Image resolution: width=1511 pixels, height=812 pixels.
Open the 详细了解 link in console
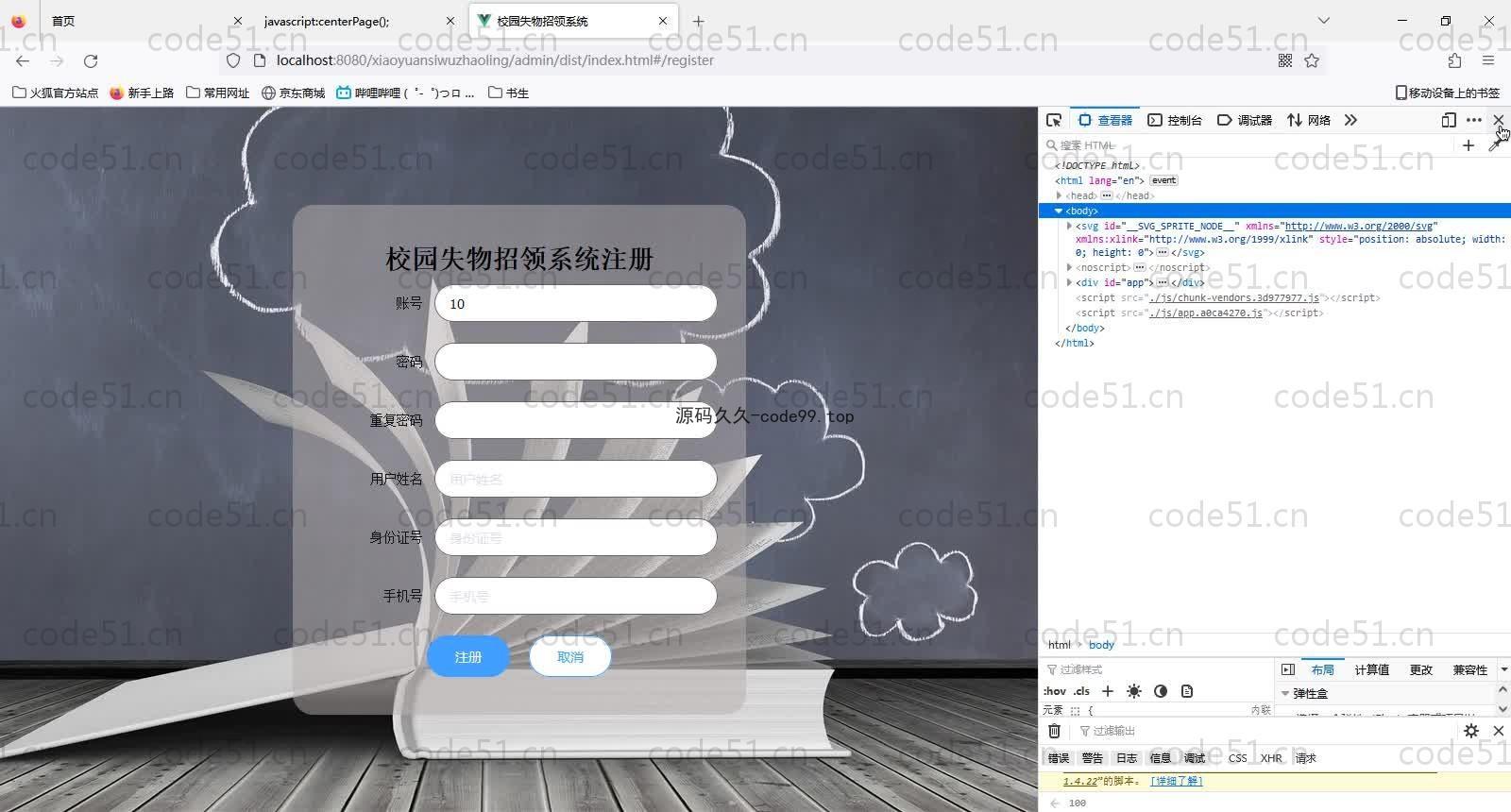click(1177, 781)
